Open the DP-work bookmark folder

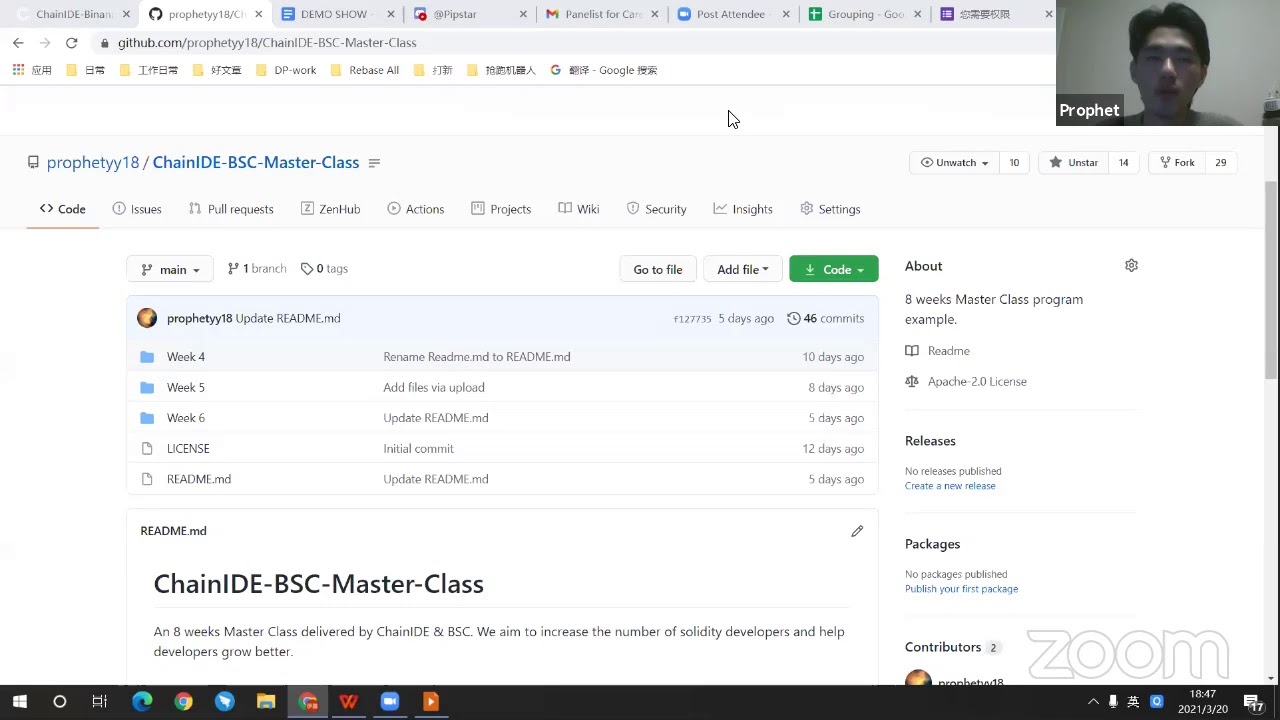click(287, 70)
